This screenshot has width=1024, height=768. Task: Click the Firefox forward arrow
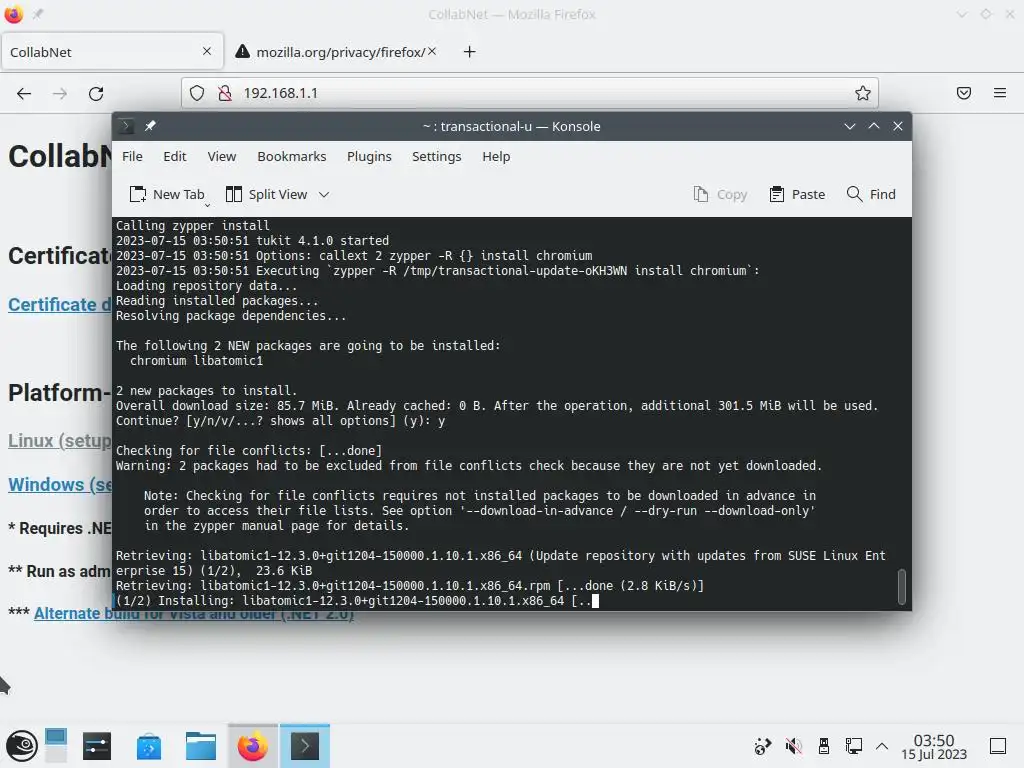[x=60, y=93]
